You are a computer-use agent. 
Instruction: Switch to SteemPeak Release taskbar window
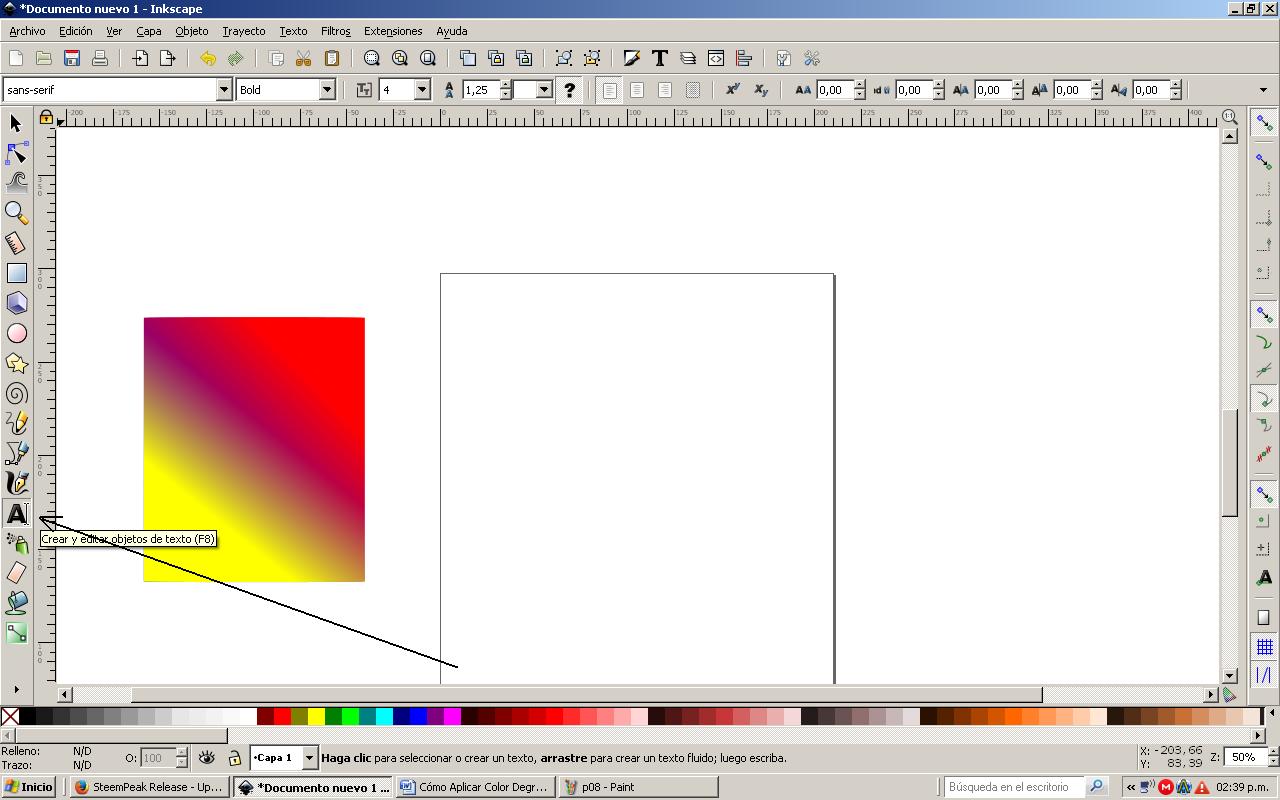[150, 787]
